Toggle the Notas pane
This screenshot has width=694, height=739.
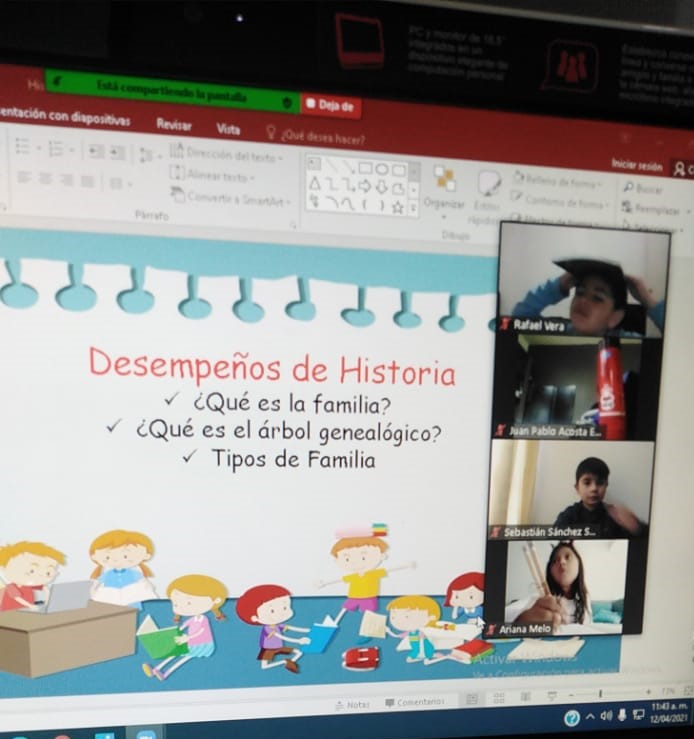(x=352, y=705)
